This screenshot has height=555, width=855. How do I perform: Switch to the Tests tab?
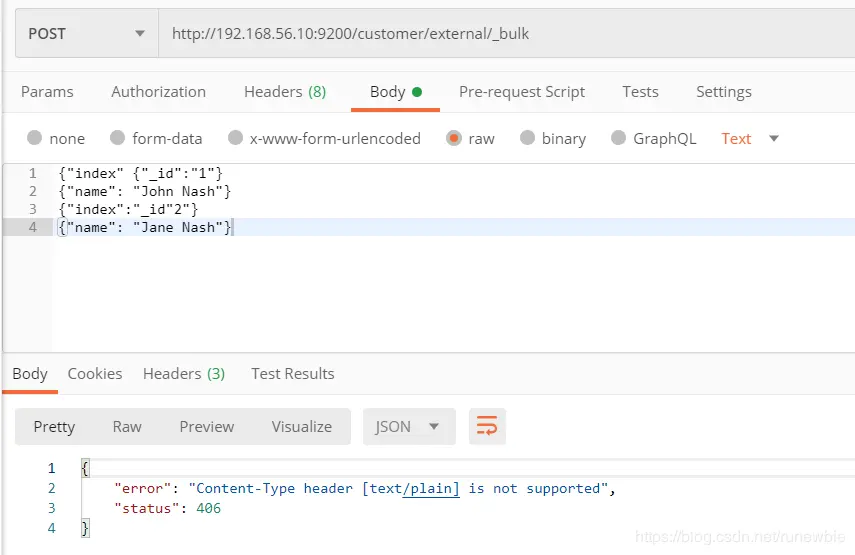(x=640, y=92)
